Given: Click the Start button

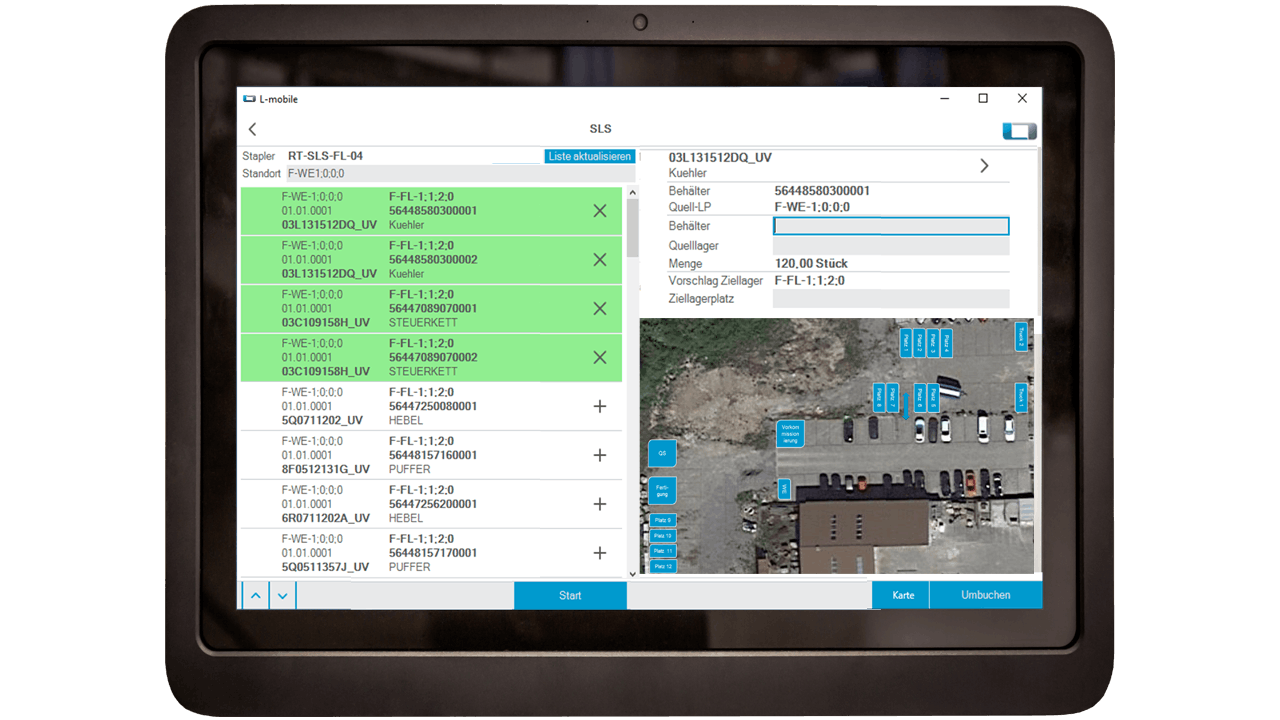Looking at the screenshot, I should 570,595.
